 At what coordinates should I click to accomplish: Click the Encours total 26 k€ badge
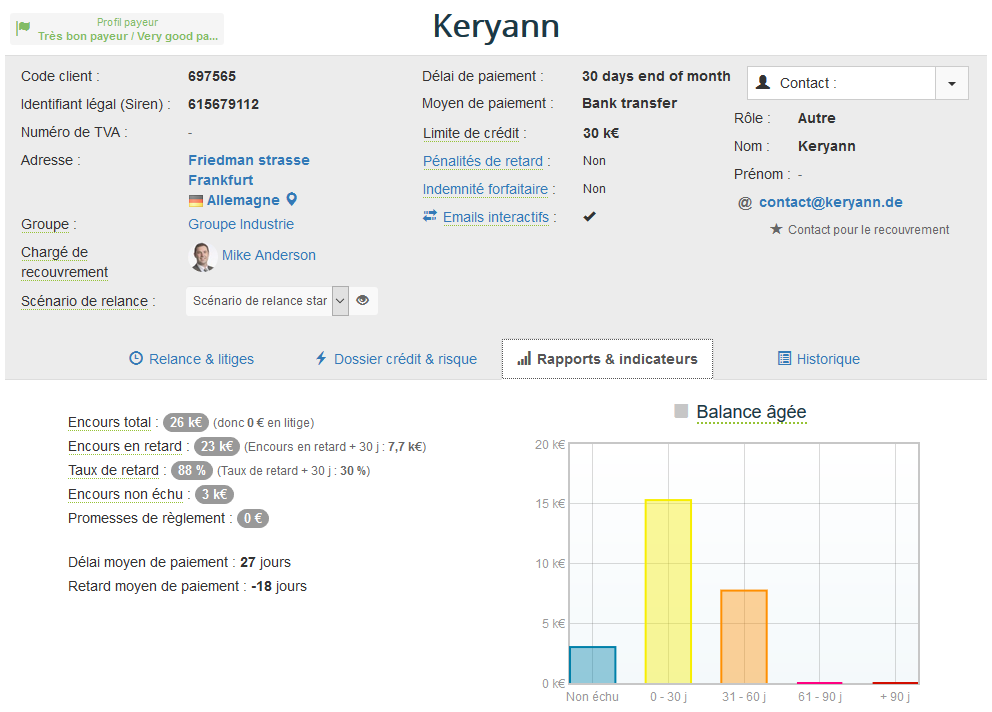(x=186, y=422)
